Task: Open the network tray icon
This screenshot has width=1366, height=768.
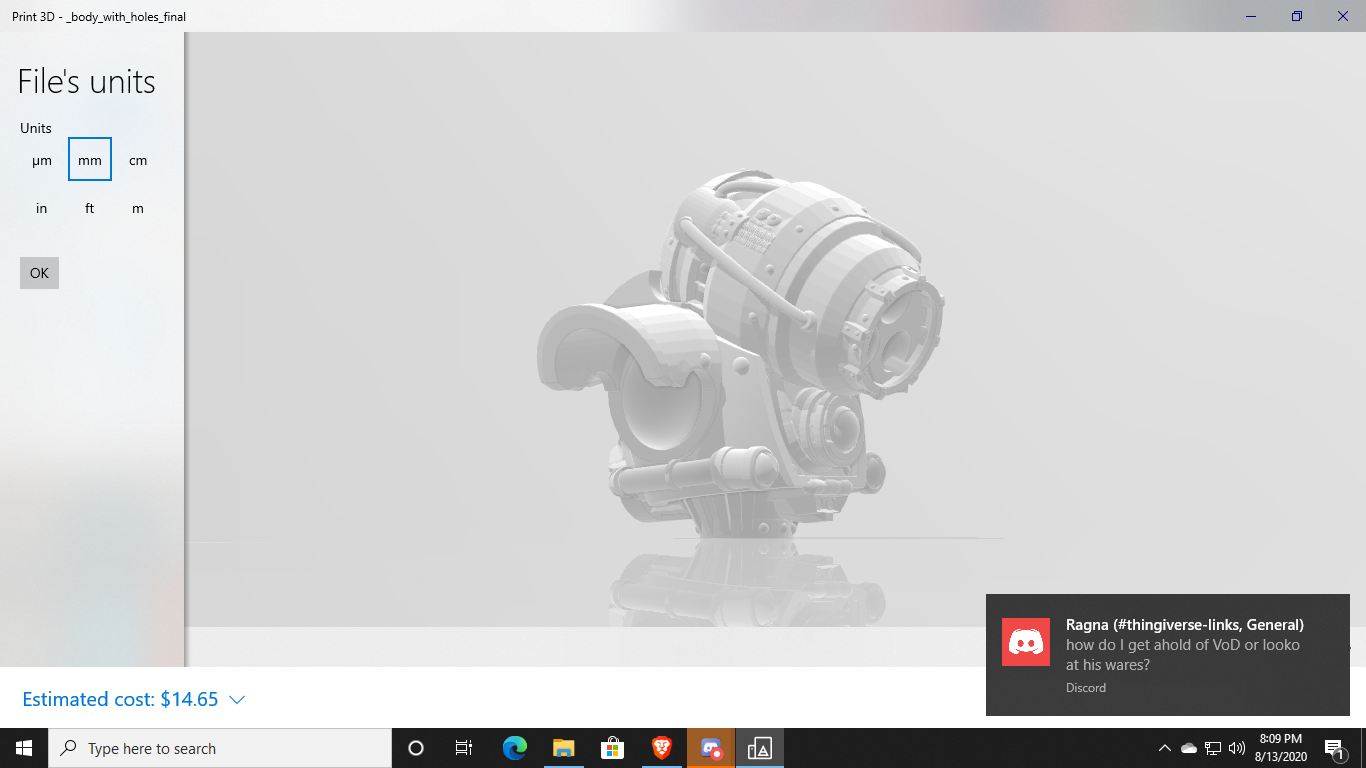Action: click(x=1213, y=748)
